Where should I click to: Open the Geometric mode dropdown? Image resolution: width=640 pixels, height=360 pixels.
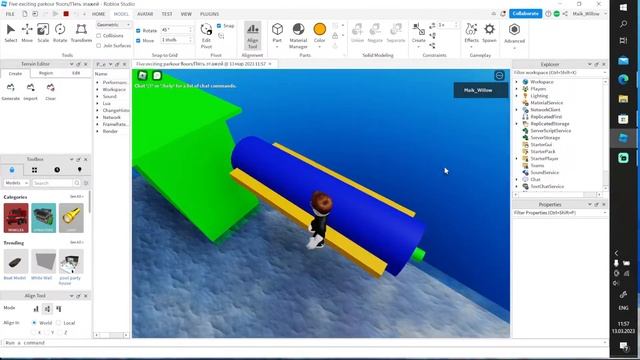point(113,25)
